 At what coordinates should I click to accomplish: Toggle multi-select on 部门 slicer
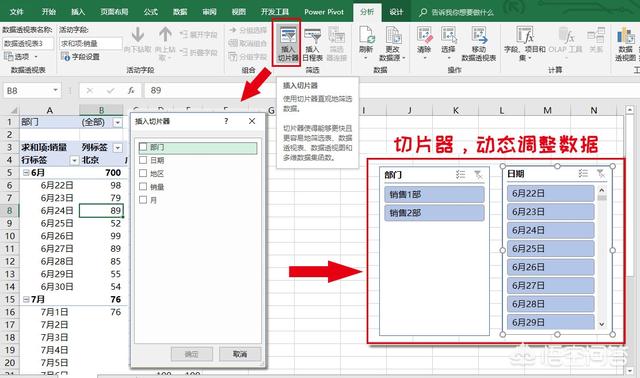[x=460, y=175]
